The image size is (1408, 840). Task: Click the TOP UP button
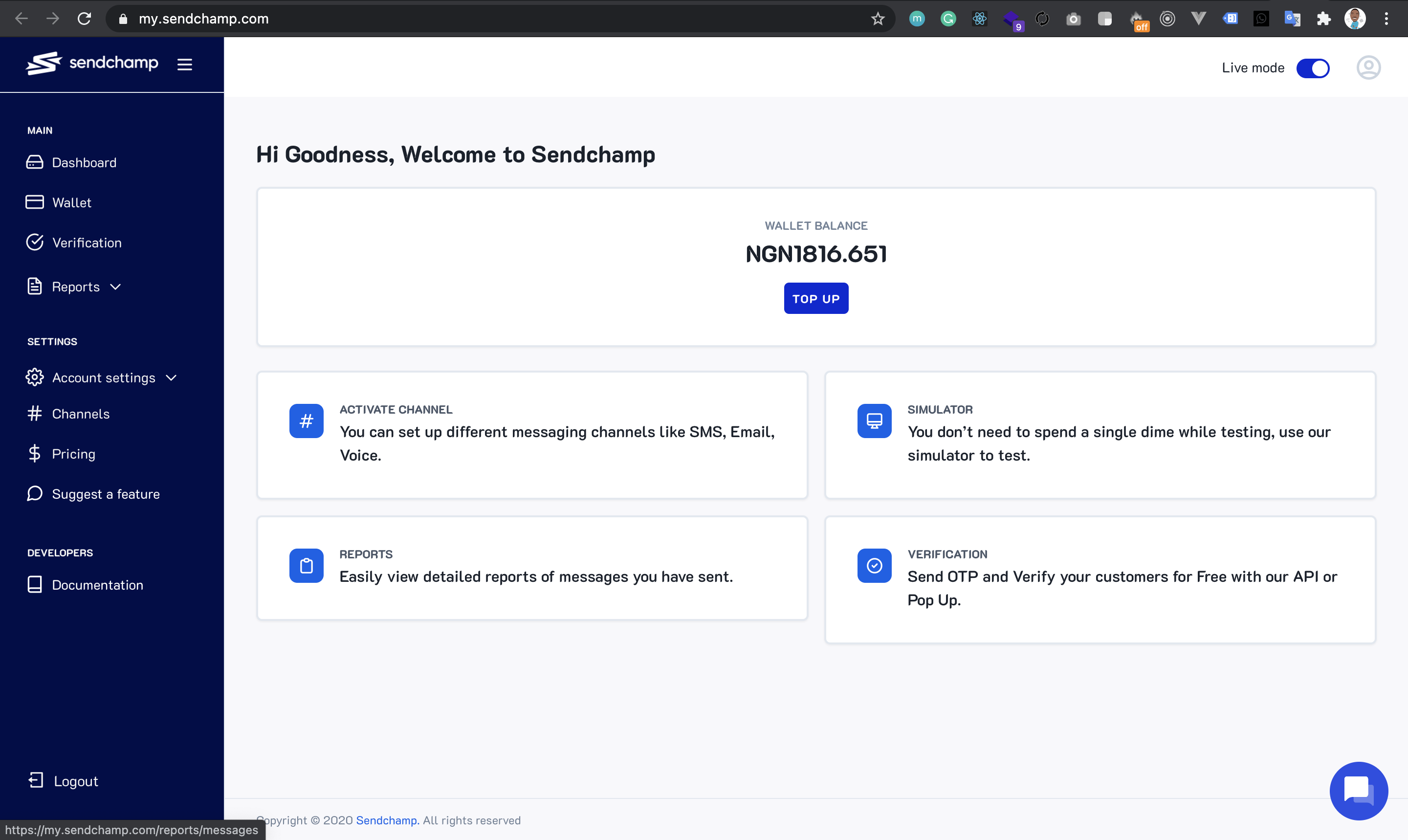[815, 298]
